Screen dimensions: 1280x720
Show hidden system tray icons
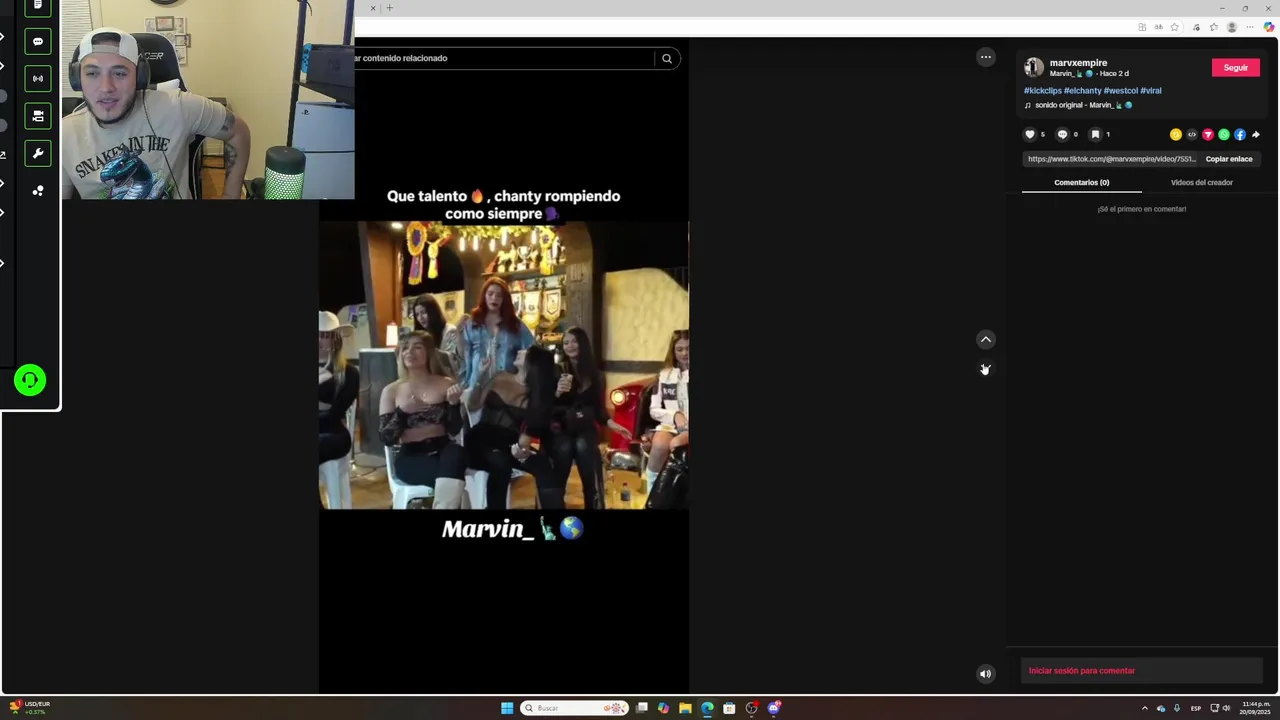coord(1145,708)
